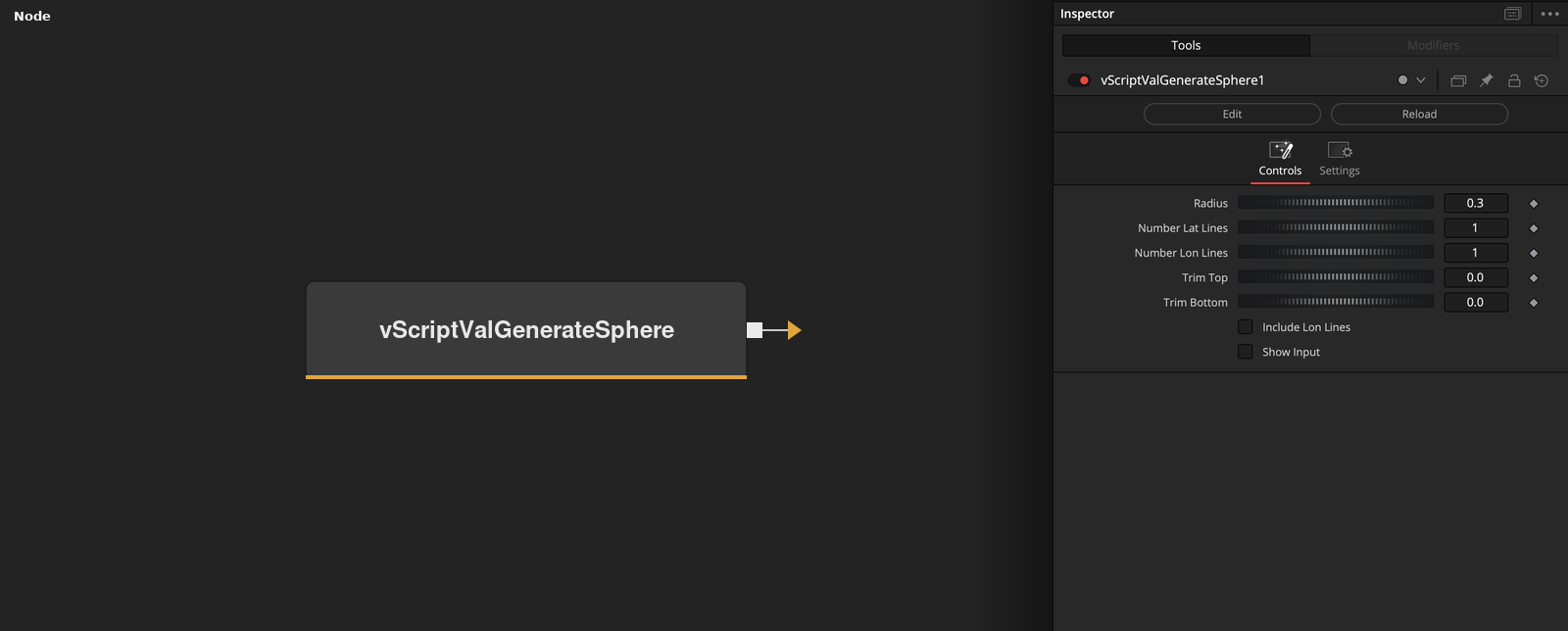Click the Reload button
Screen dimensions: 1568x631
pos(1419,114)
